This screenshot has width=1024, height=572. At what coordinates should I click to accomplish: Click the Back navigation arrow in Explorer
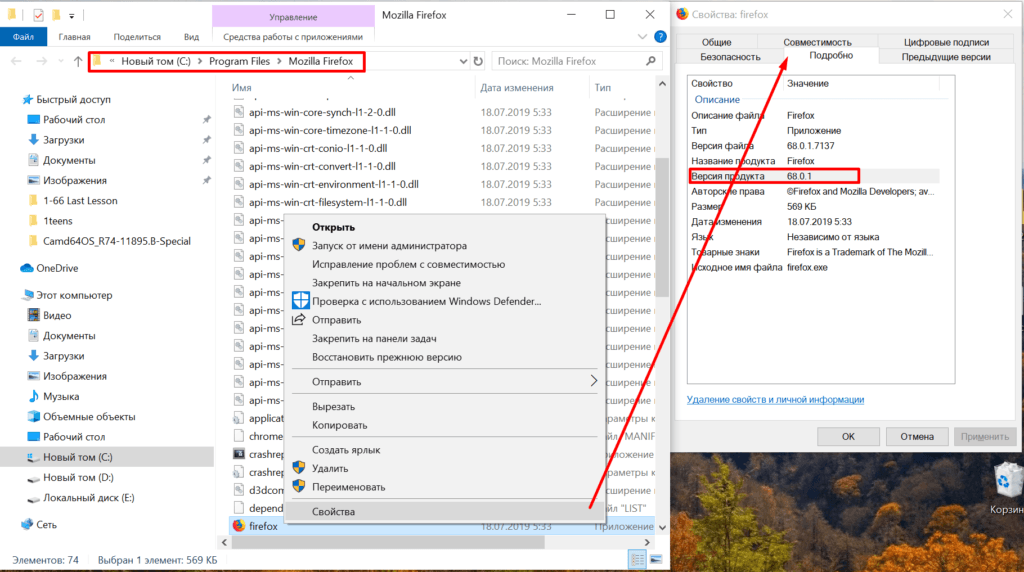[16, 61]
